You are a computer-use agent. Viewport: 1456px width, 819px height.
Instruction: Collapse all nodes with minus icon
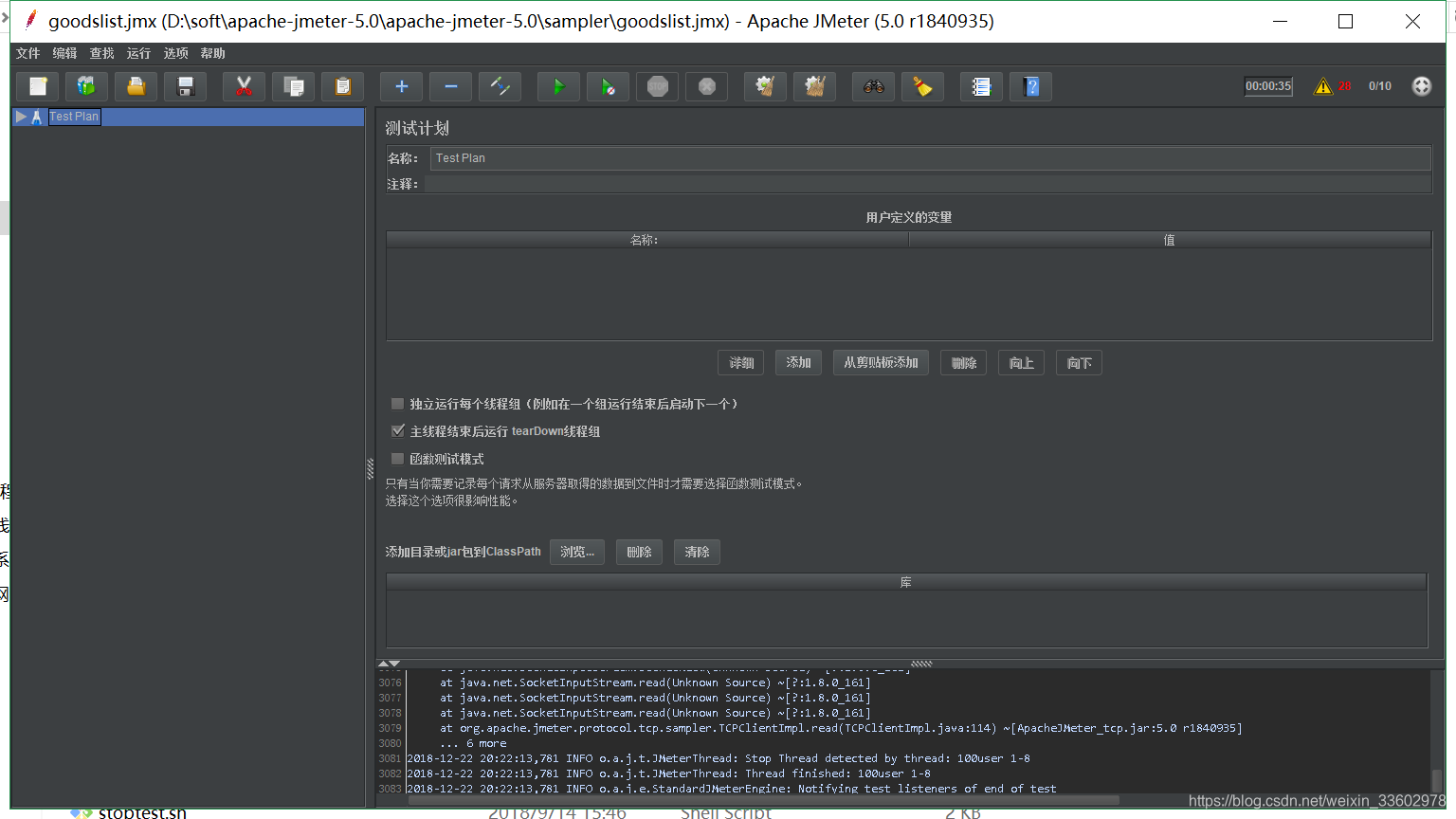click(x=450, y=86)
